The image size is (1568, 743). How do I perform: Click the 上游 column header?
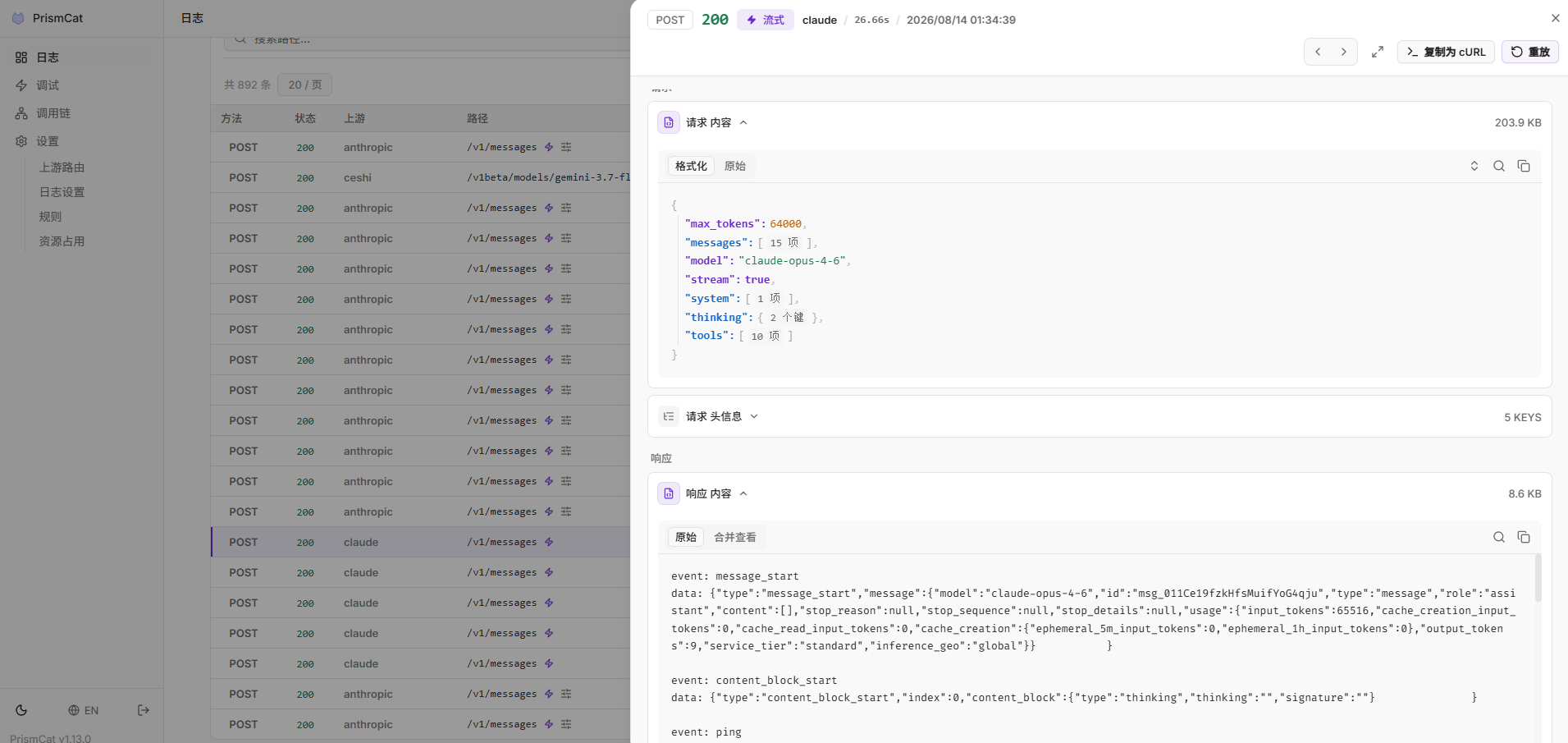tap(354, 118)
